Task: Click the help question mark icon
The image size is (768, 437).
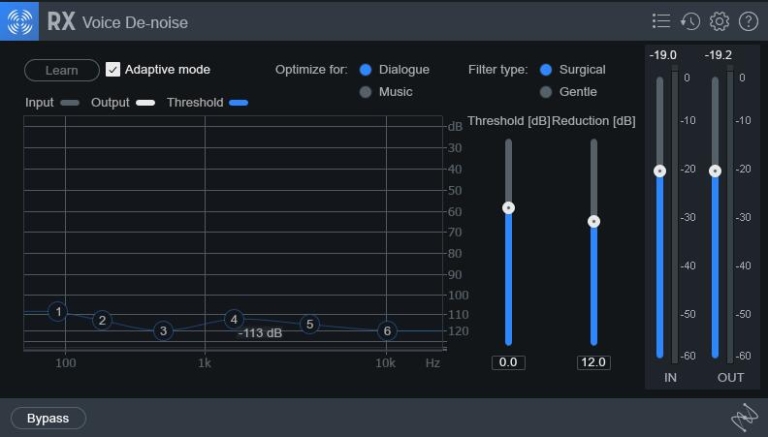Action: (748, 21)
